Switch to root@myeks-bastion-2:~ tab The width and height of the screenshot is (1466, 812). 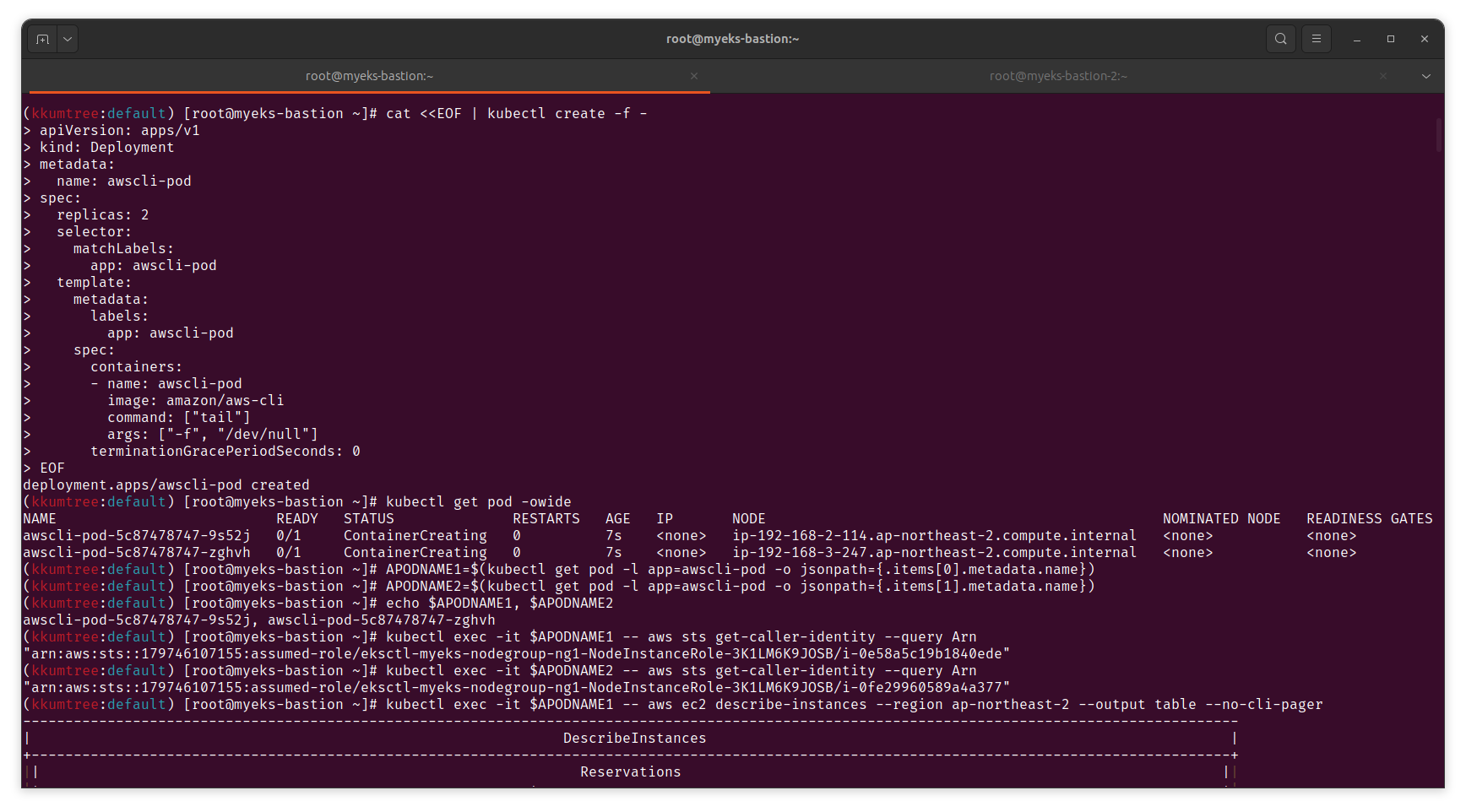tap(1058, 76)
